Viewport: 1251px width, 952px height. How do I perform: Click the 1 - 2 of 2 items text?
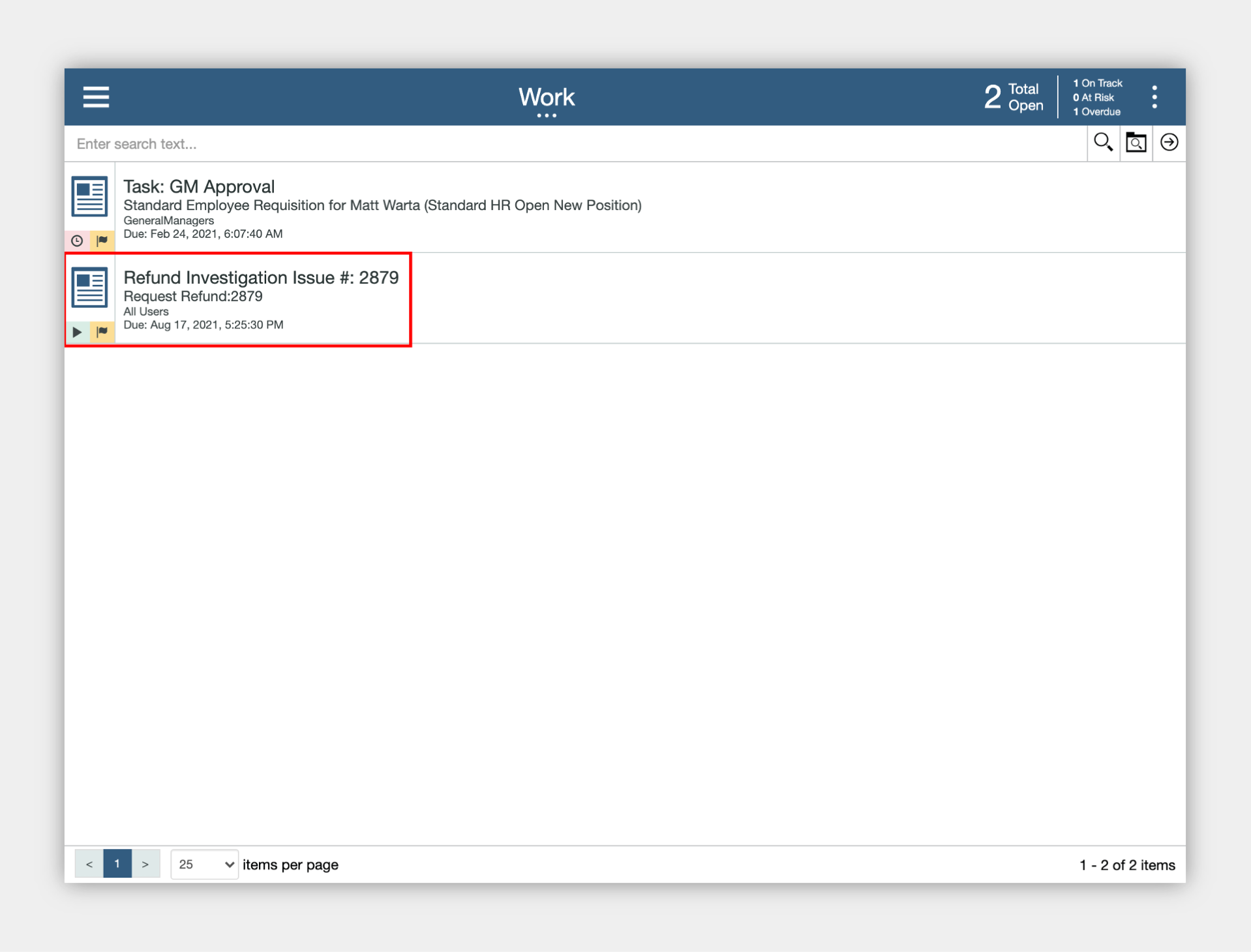(x=1127, y=865)
